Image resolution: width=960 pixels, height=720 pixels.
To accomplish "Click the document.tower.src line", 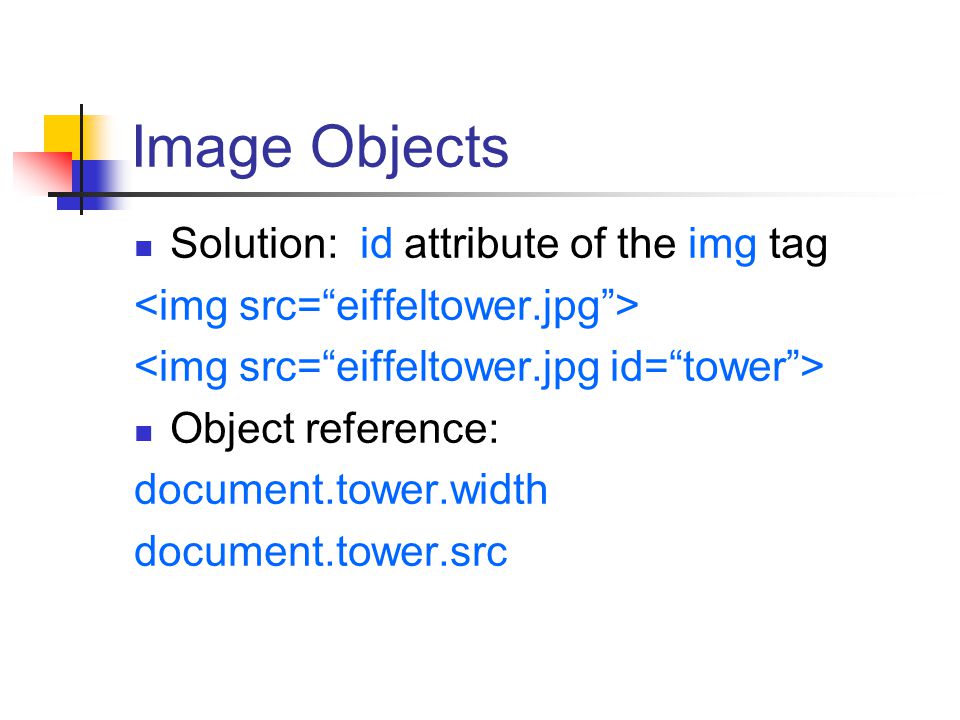I will (x=321, y=552).
